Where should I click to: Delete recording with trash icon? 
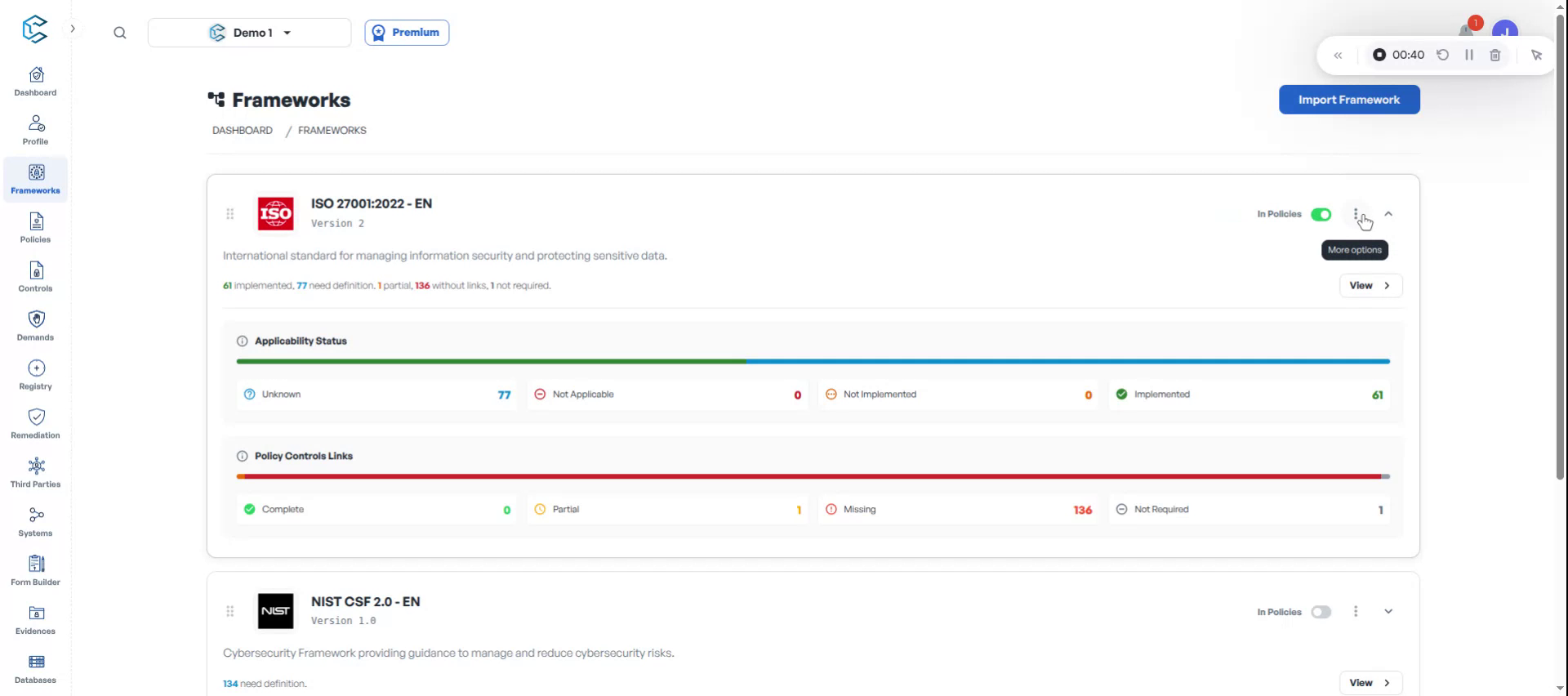pos(1494,56)
